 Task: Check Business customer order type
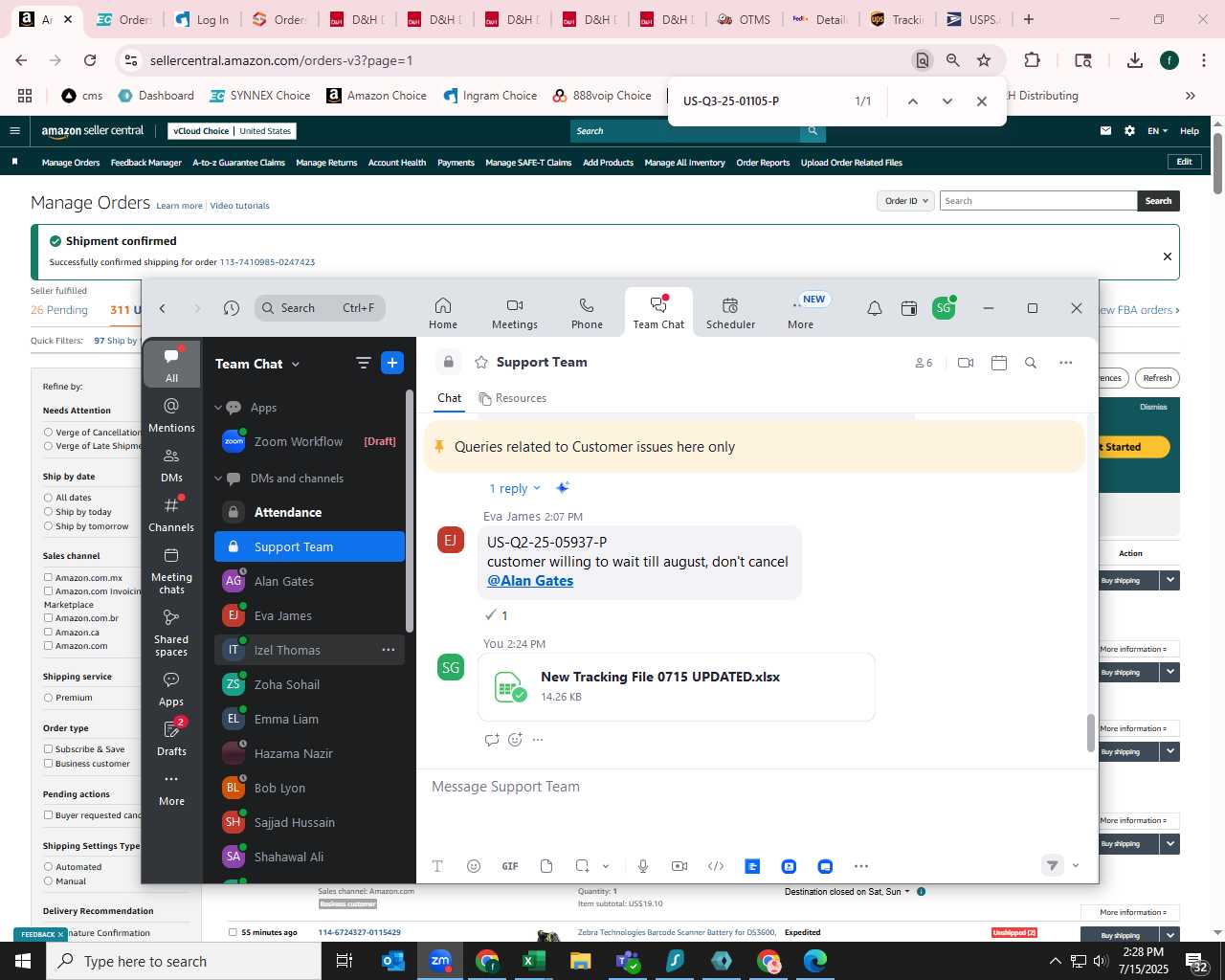[x=48, y=764]
